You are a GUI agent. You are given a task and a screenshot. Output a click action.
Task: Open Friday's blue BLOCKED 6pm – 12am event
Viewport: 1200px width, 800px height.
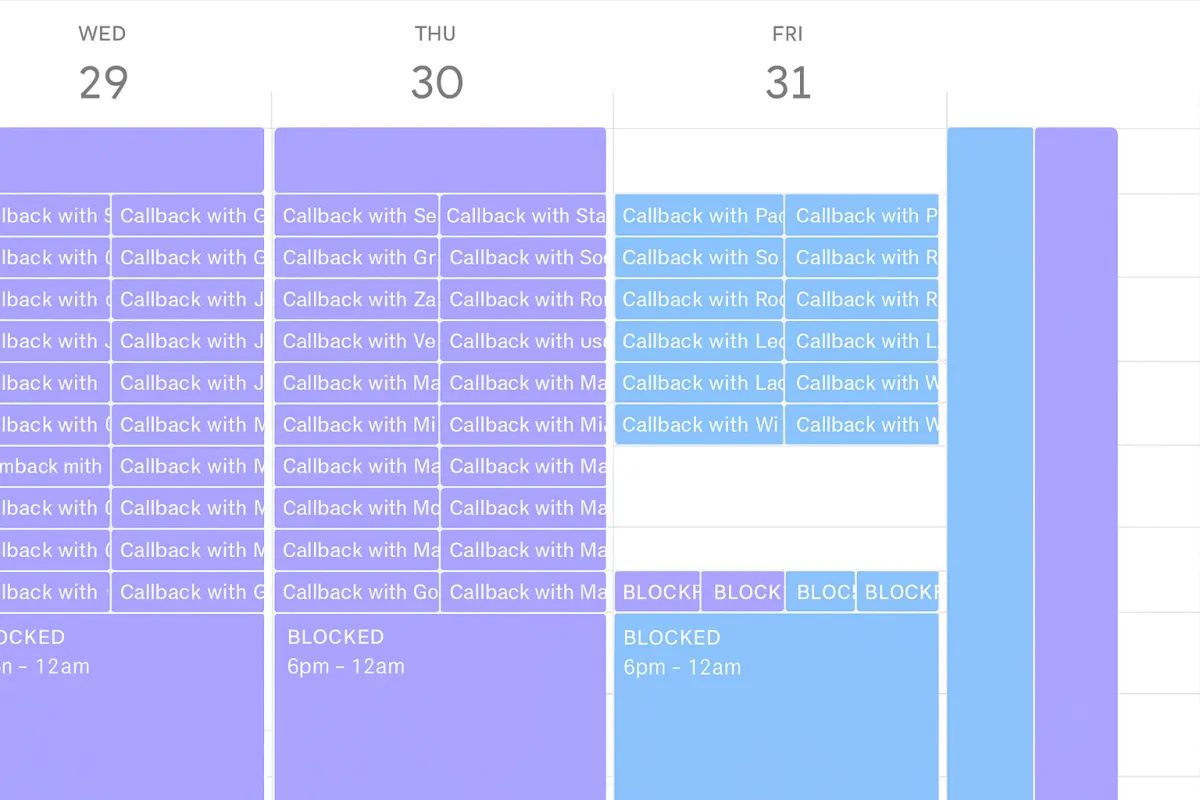pyautogui.click(x=777, y=707)
